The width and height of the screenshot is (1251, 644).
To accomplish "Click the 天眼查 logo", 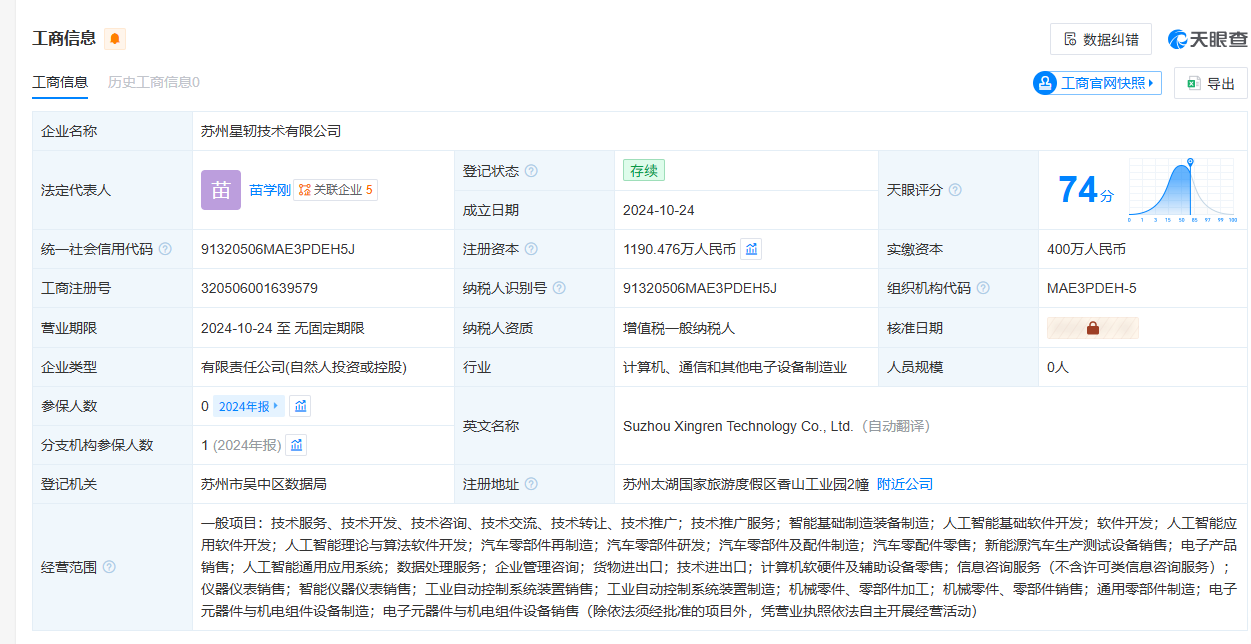I will pos(1208,39).
